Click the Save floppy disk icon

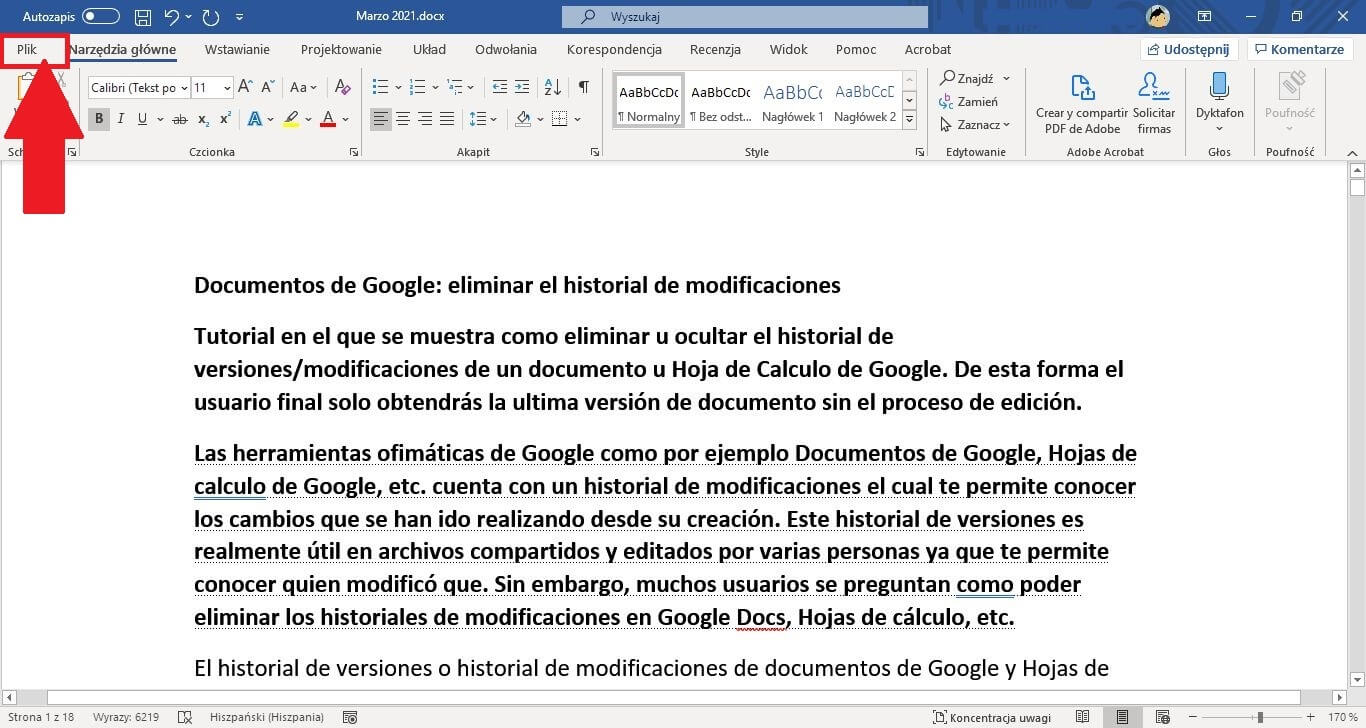(x=143, y=17)
